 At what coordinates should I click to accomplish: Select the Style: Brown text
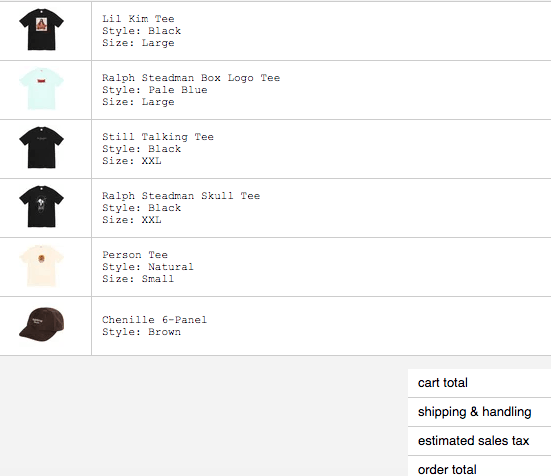click(141, 332)
